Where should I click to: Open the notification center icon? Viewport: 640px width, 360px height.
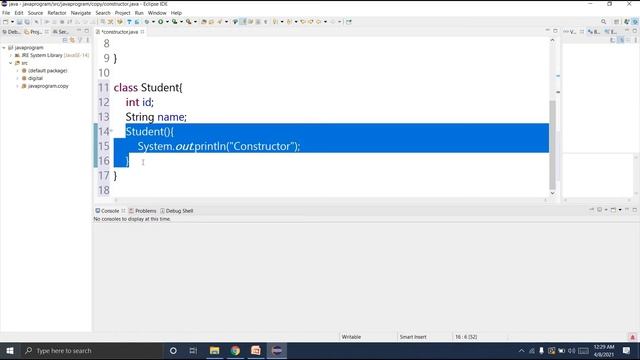627,351
